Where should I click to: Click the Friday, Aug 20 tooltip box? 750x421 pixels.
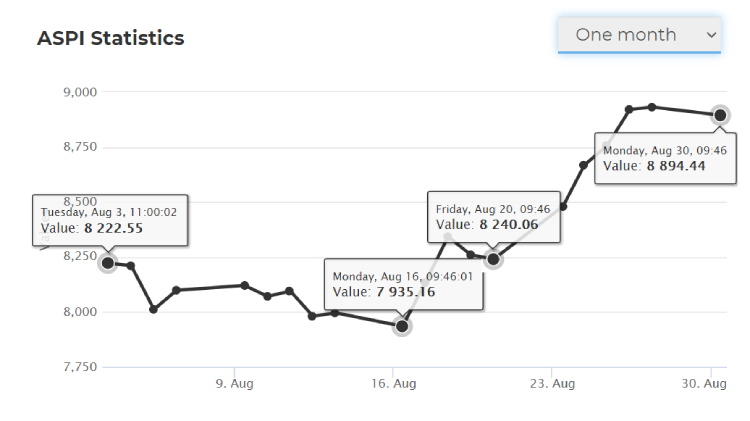[494, 217]
